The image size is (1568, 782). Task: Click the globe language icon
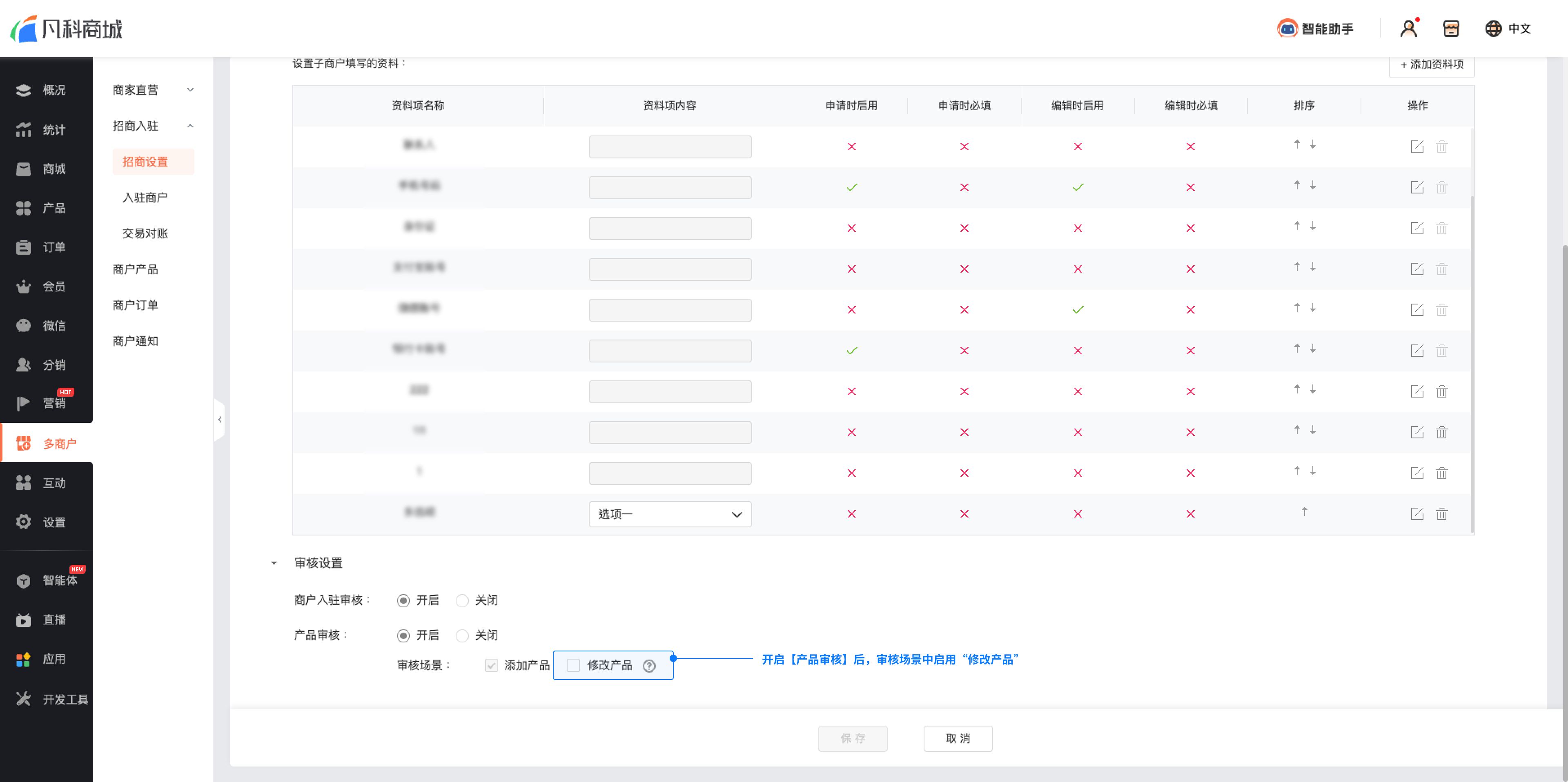click(x=1493, y=28)
